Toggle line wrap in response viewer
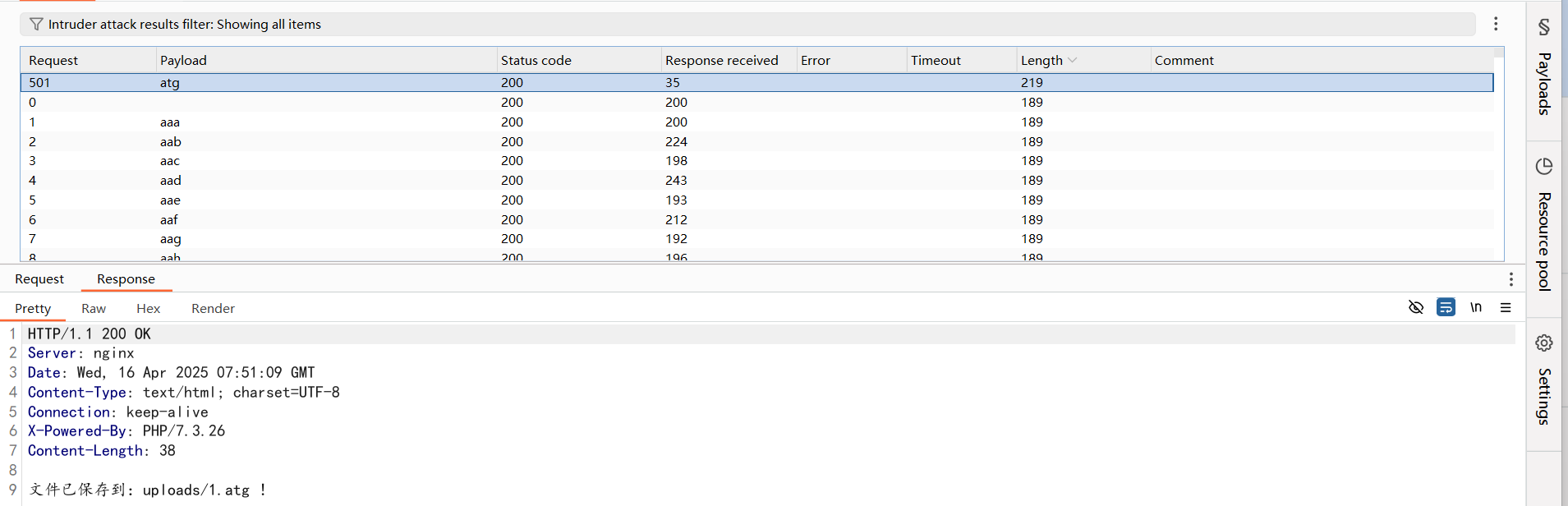Screen dimensions: 1568x506 pyautogui.click(x=1446, y=307)
